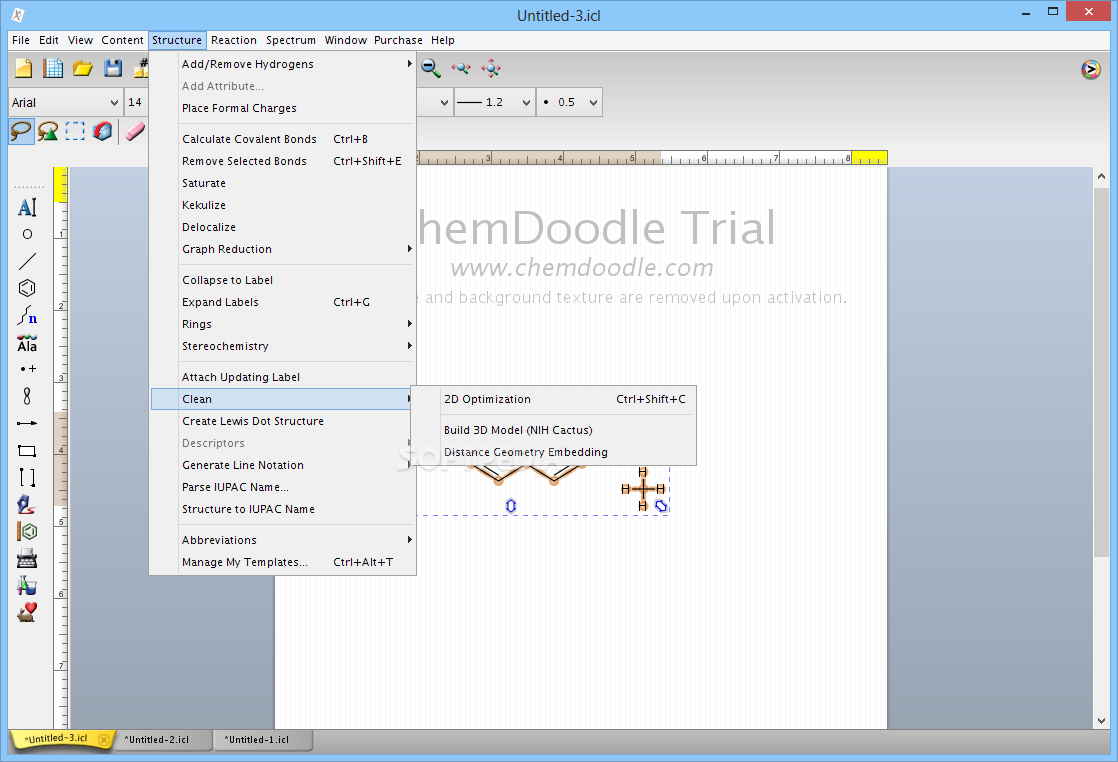Select the orbital shape tool
The height and width of the screenshot is (762, 1118).
[27, 396]
